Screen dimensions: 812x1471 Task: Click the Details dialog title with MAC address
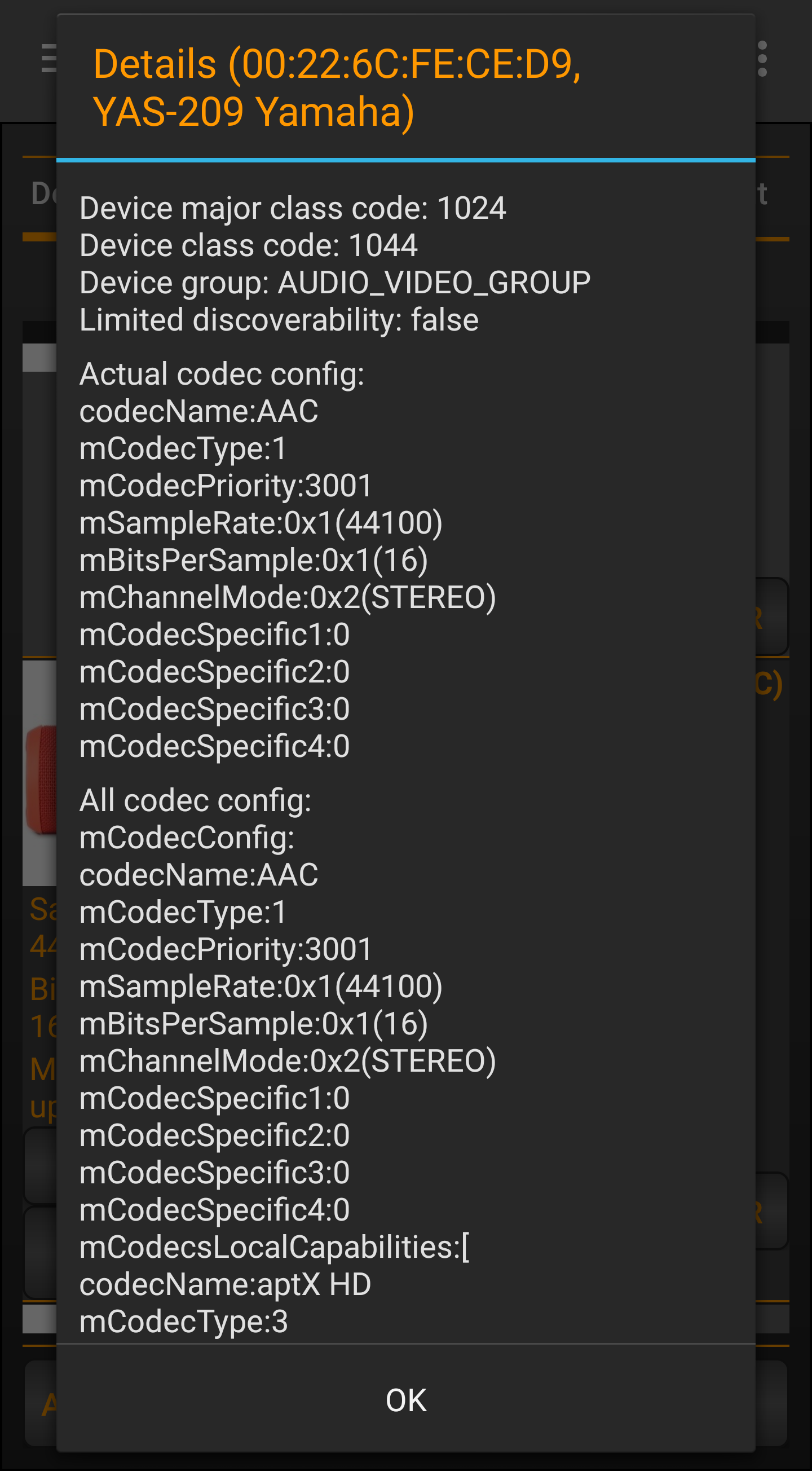337,87
